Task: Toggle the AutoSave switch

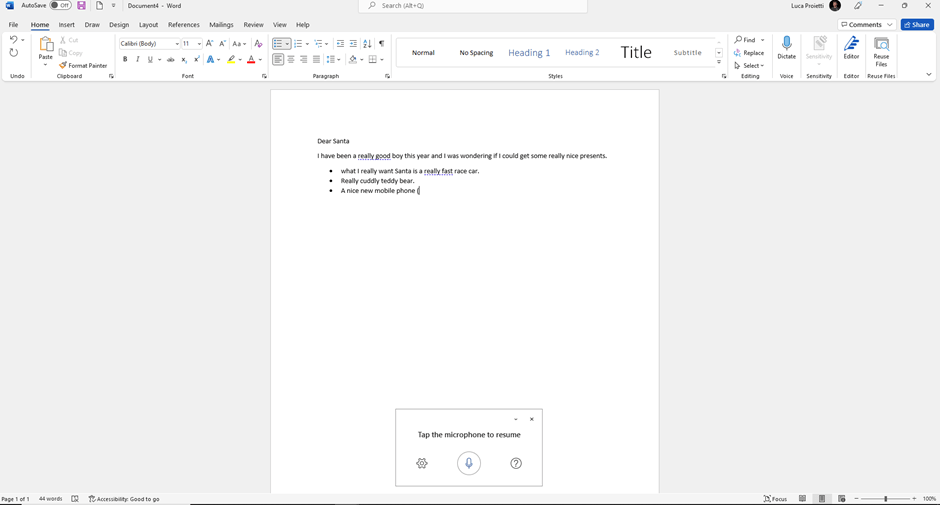Action: pyautogui.click(x=60, y=6)
